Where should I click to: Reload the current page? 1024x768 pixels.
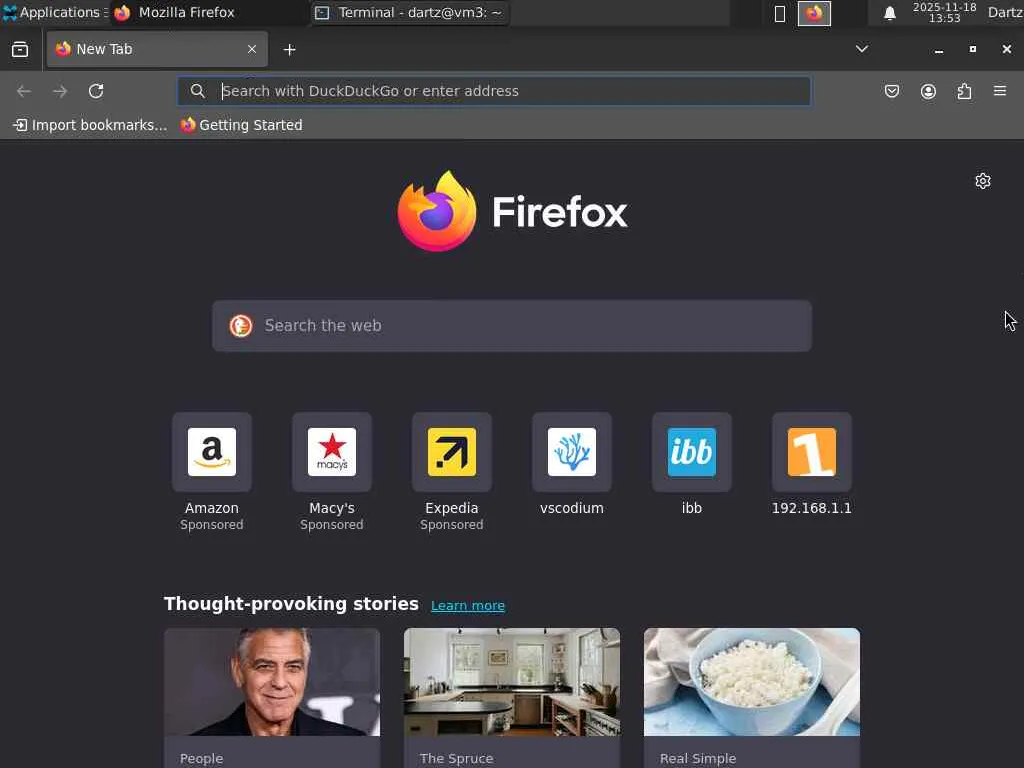96,91
